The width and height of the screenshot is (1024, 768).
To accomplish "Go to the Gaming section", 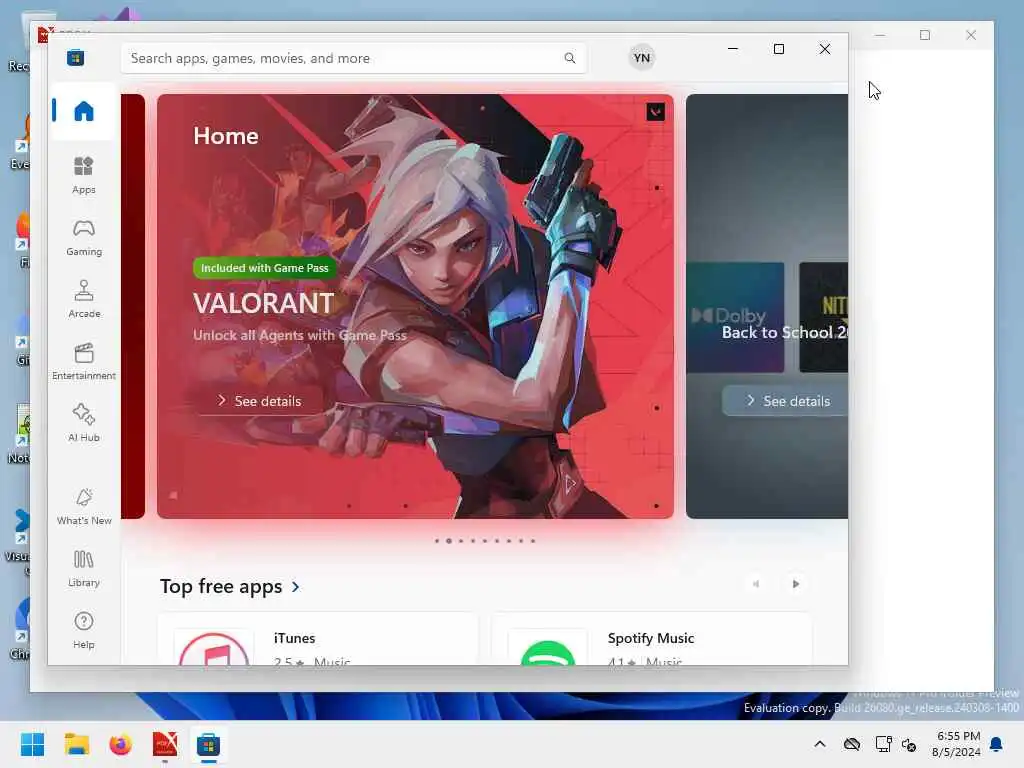I will point(84,237).
